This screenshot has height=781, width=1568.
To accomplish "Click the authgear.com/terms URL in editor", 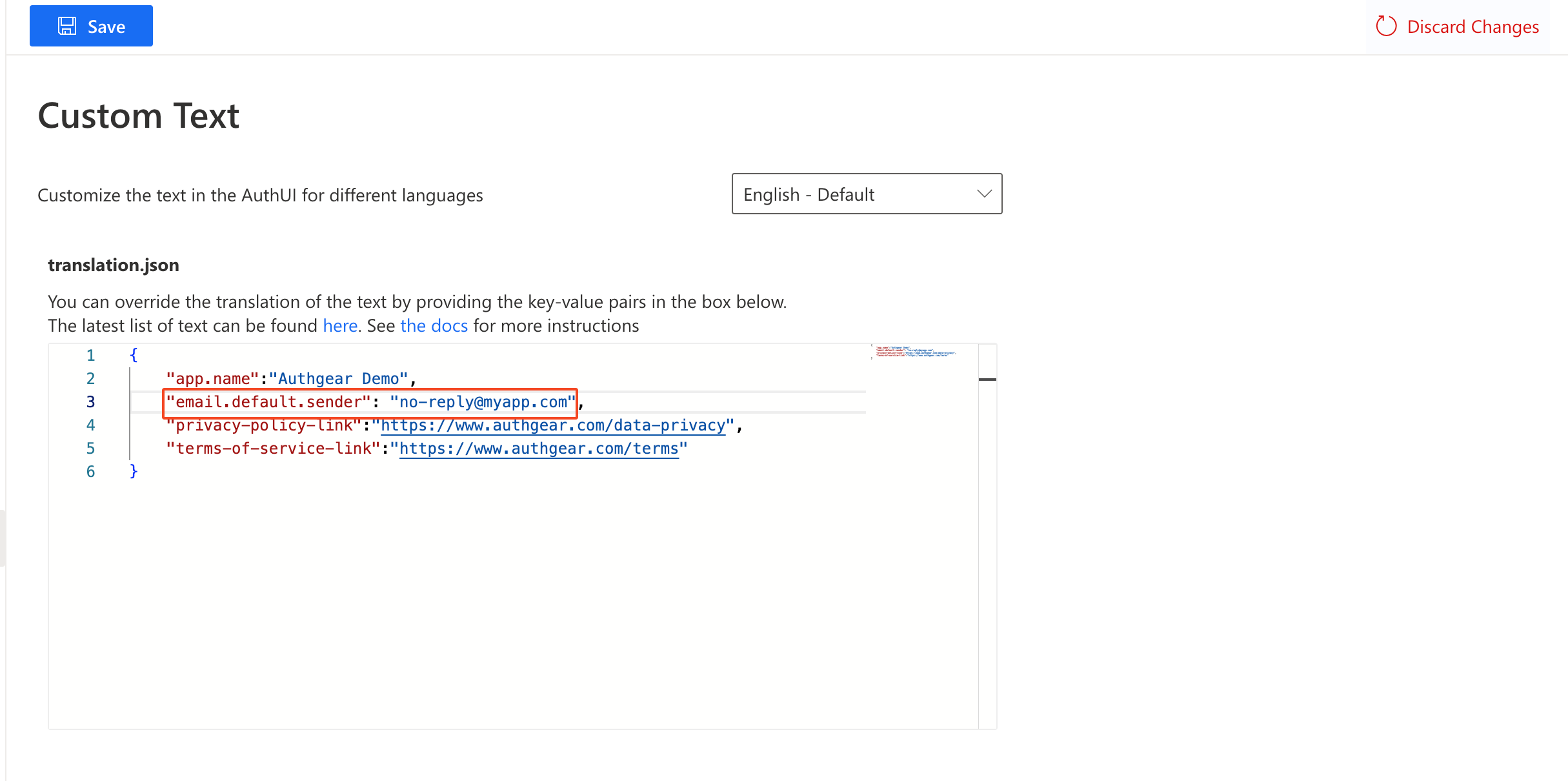I will click(x=539, y=449).
